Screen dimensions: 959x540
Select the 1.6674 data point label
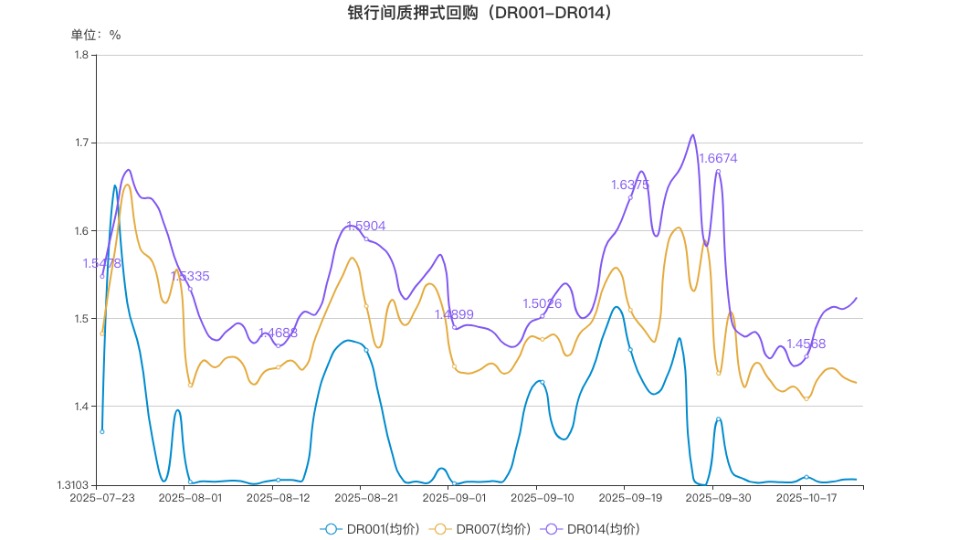click(718, 158)
